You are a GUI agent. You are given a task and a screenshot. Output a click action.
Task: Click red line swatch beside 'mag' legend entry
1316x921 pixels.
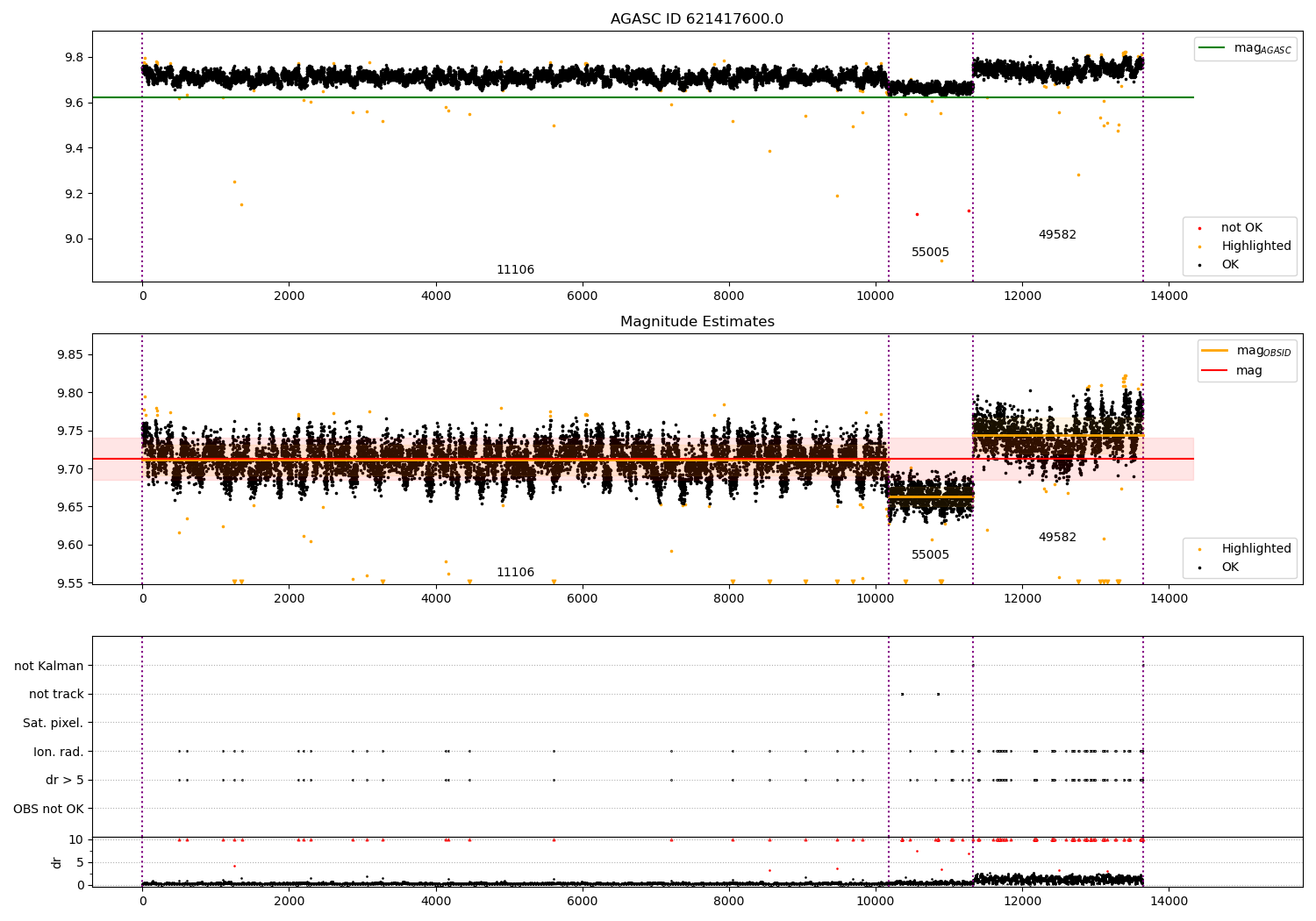click(x=1214, y=371)
